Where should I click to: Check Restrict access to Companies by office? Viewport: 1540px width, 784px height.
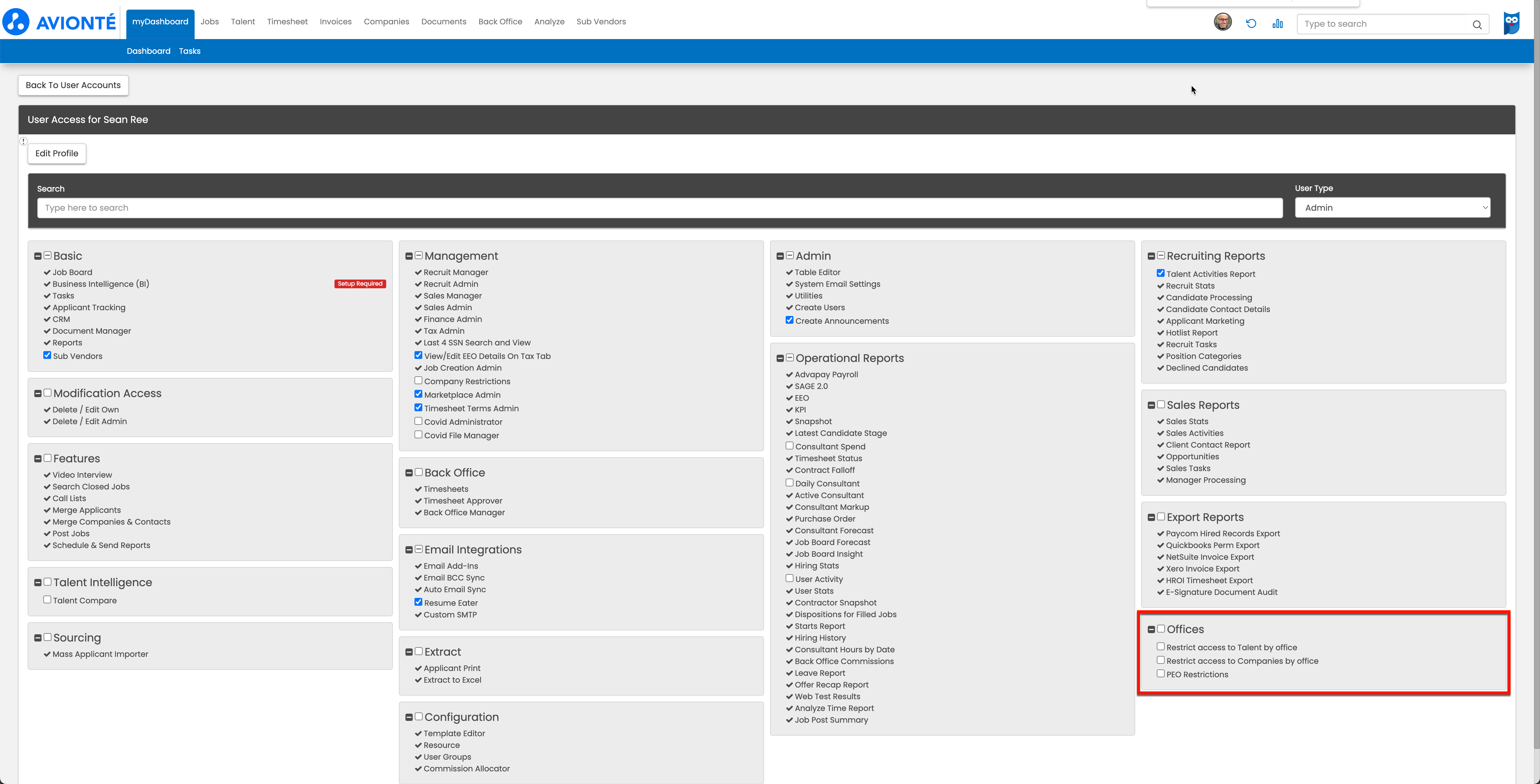point(1161,660)
